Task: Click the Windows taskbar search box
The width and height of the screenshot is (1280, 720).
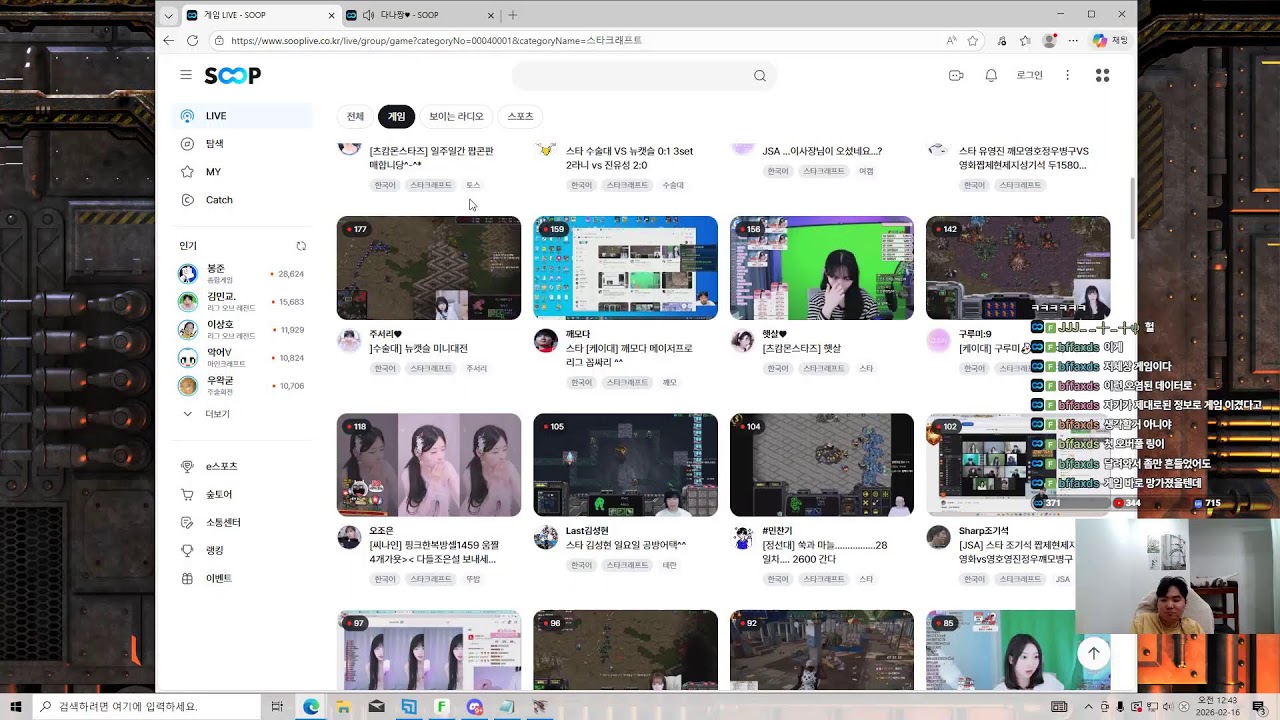Action: point(147,707)
